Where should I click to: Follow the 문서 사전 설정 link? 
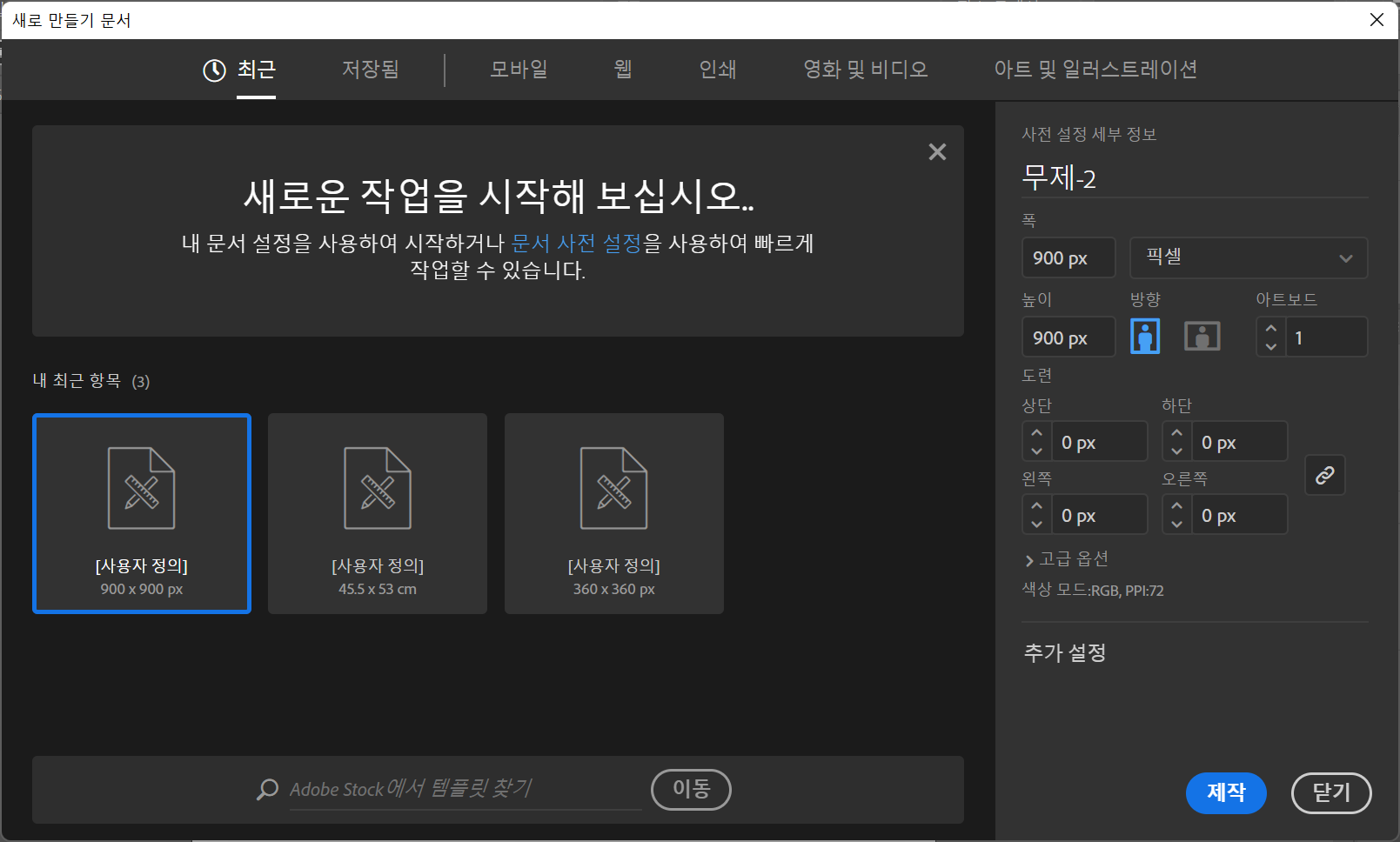click(576, 243)
